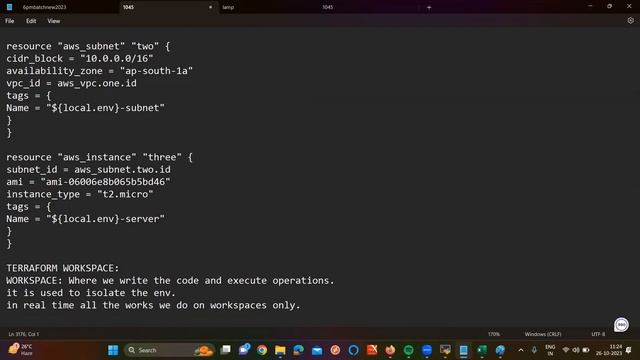This screenshot has height=360, width=640.
Task: Open Microsoft Teams chat from taskbar
Action: pos(244,350)
